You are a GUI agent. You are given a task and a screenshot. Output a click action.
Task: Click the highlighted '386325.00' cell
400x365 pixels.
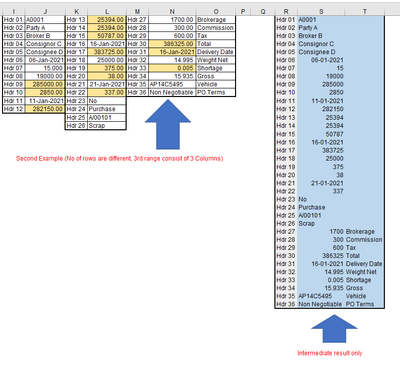pos(172,44)
